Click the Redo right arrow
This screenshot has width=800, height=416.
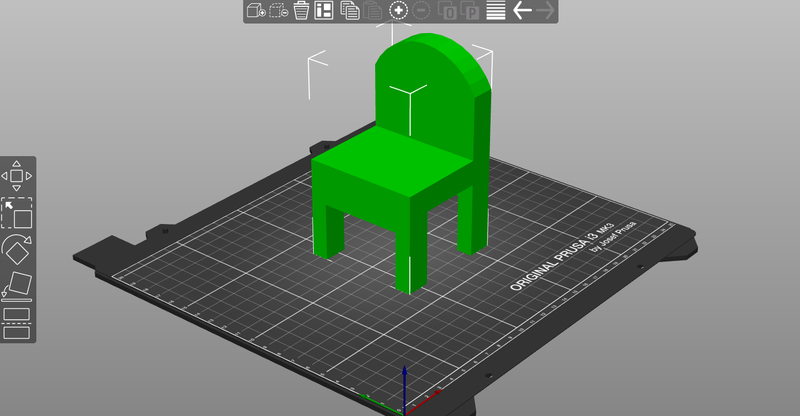click(545, 10)
